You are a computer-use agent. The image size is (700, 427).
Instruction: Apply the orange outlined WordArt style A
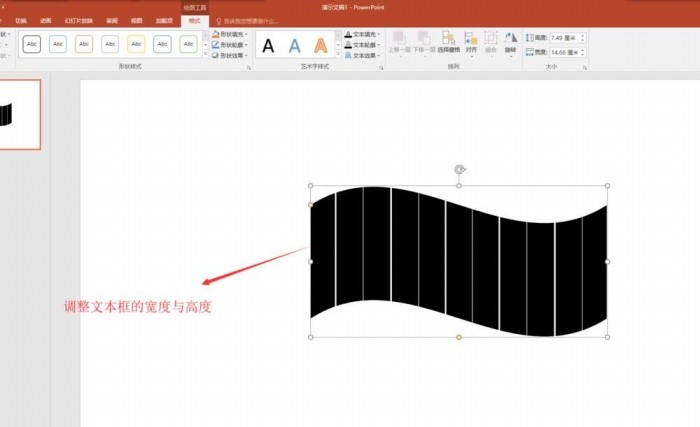coord(320,45)
